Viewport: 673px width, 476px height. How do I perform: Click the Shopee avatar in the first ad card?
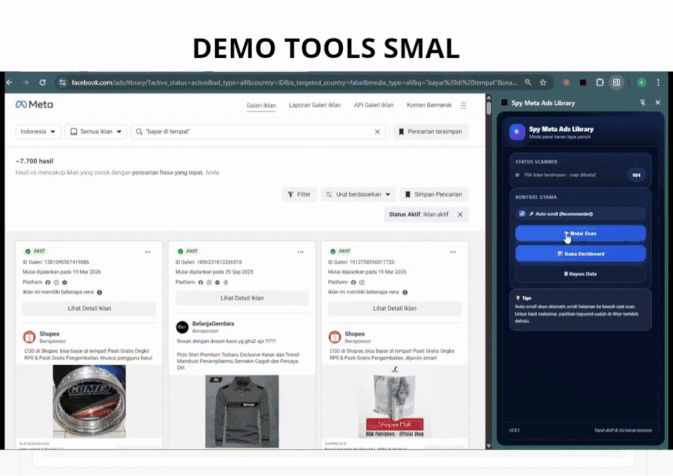(x=29, y=337)
